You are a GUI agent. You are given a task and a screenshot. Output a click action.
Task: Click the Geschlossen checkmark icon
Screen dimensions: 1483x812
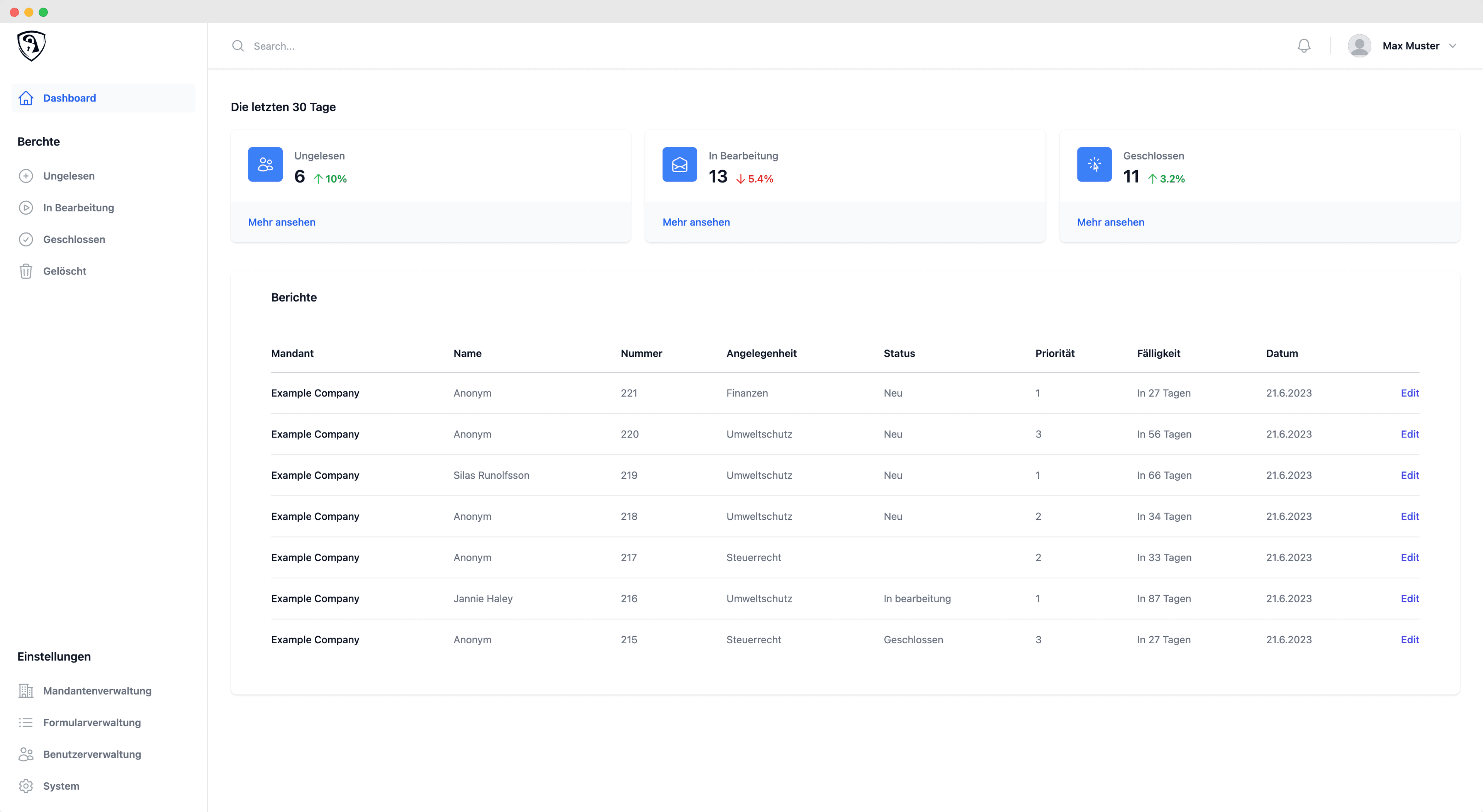(26, 239)
